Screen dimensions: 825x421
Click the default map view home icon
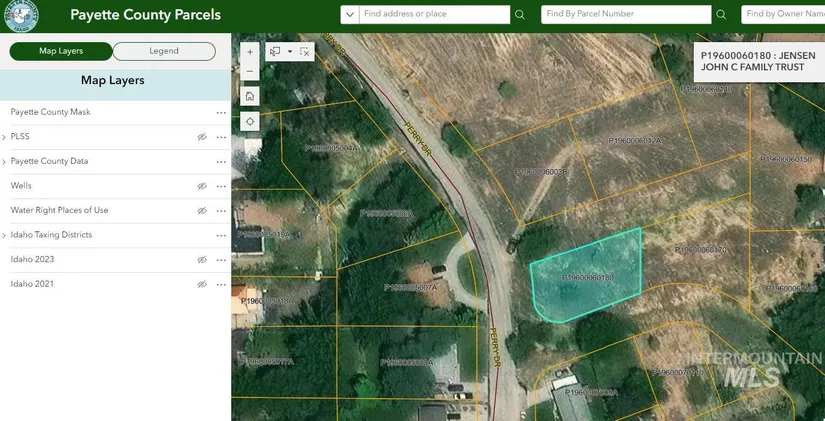[x=249, y=96]
